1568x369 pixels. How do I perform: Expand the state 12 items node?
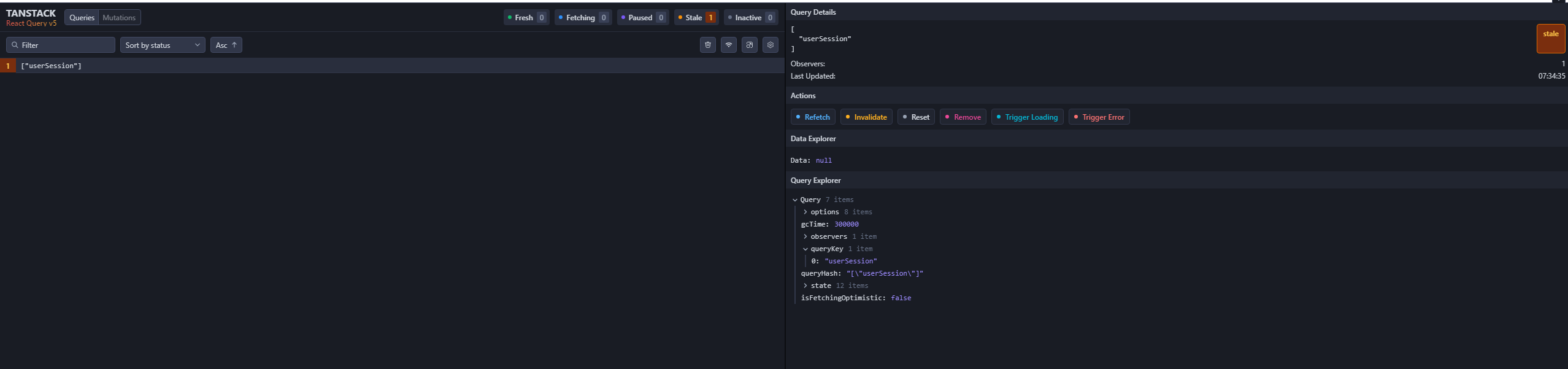836,285
